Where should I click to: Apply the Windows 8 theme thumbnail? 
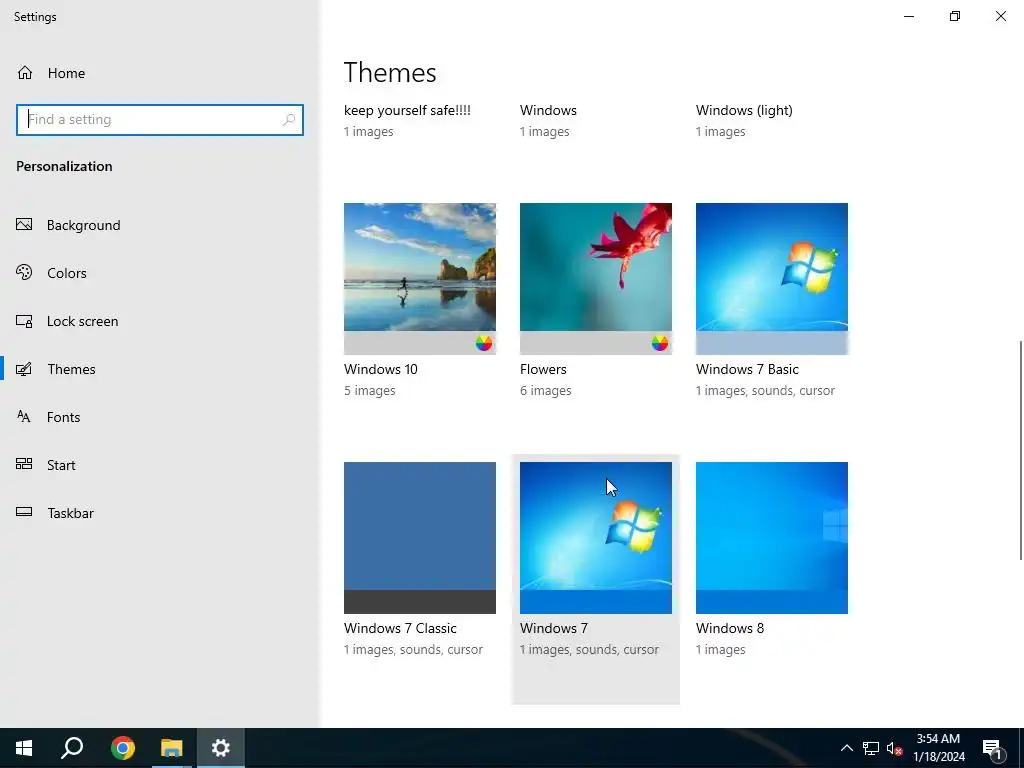pyautogui.click(x=772, y=538)
